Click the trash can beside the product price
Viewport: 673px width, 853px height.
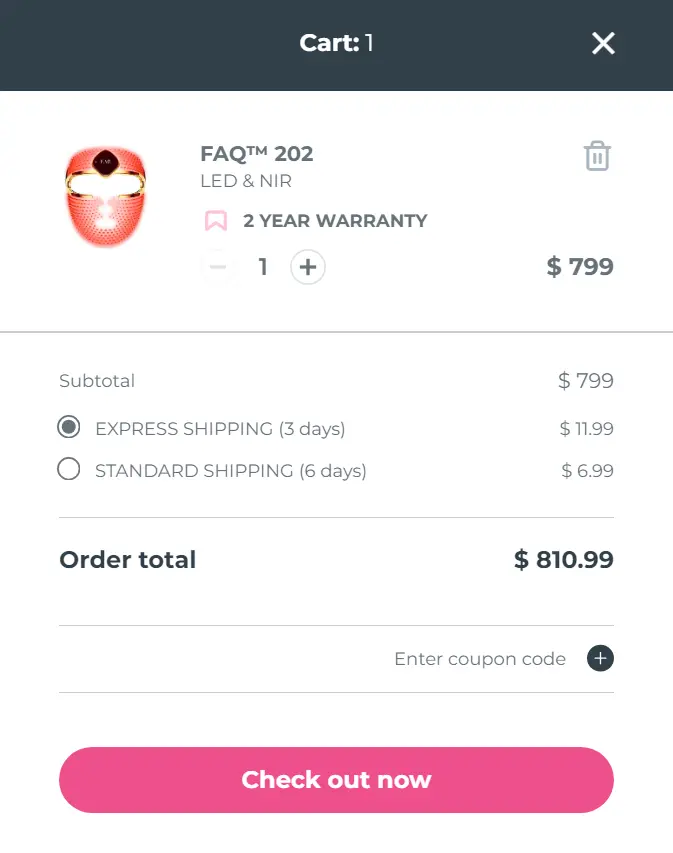(597, 156)
